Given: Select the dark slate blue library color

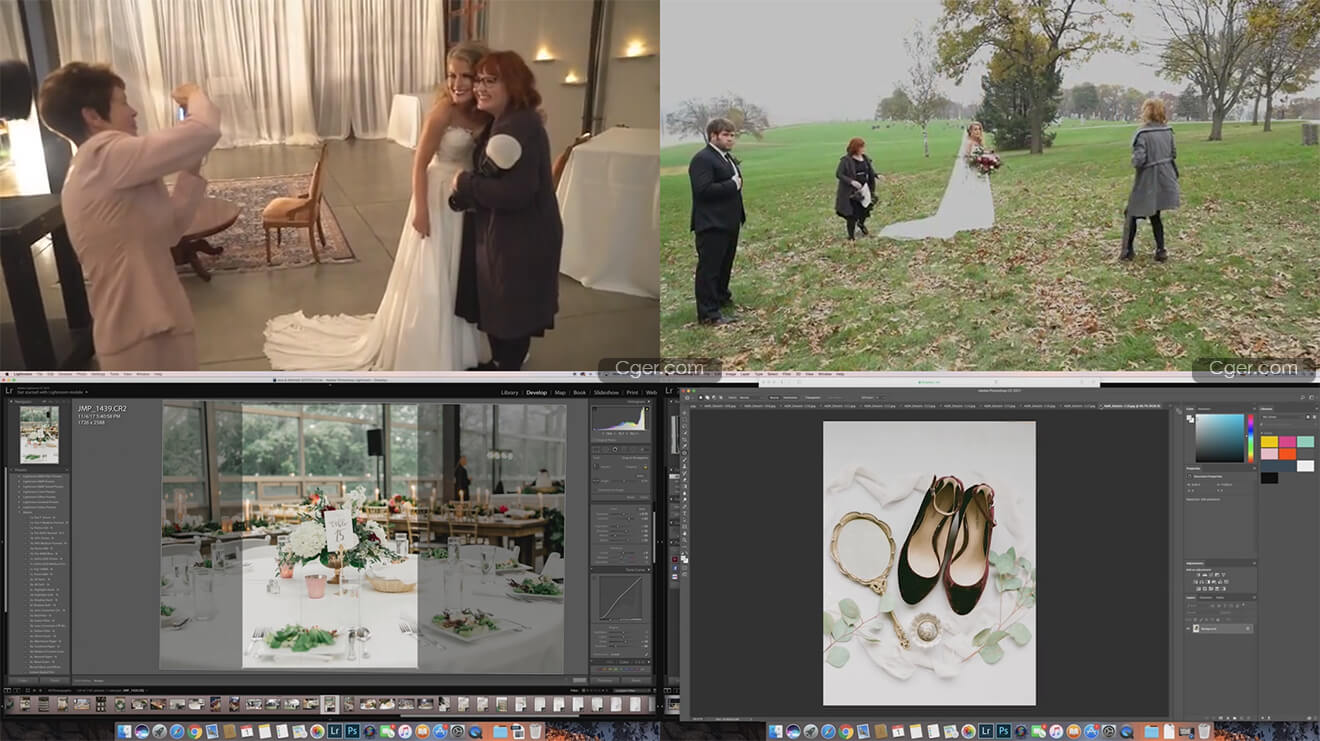Looking at the screenshot, I should (1278, 466).
